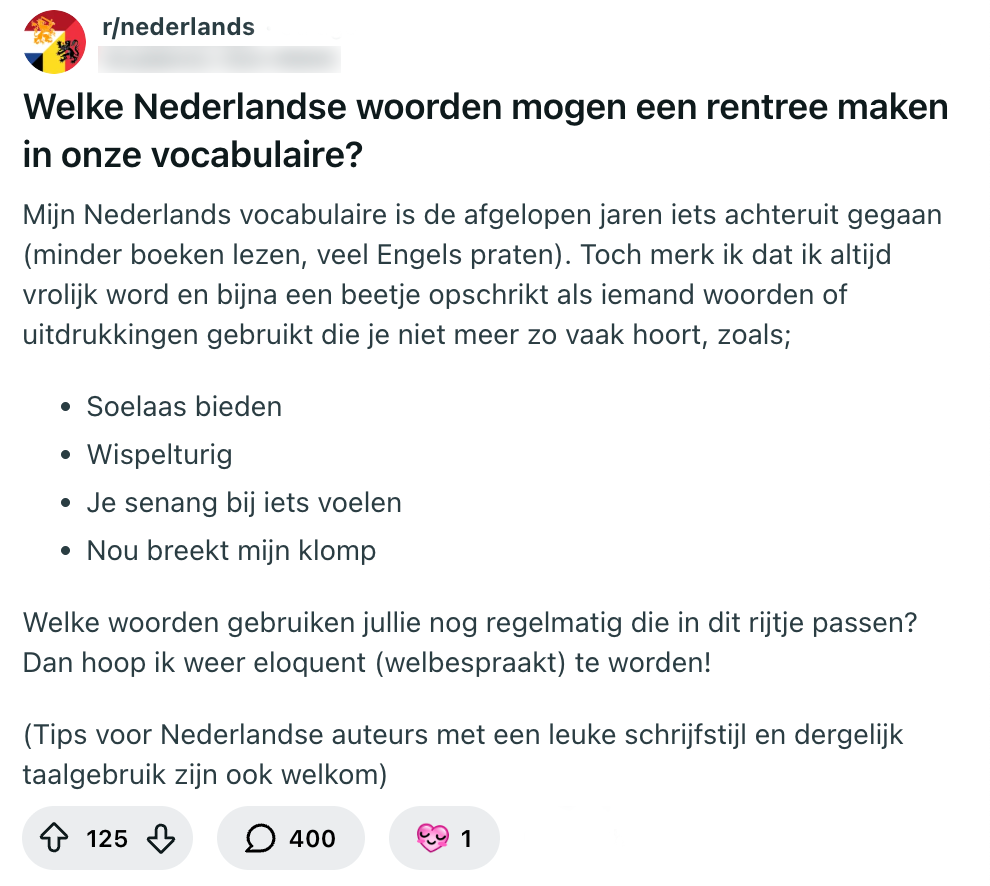Screen dimensions: 990x886
Task: Click the heart award icon
Action: (434, 838)
